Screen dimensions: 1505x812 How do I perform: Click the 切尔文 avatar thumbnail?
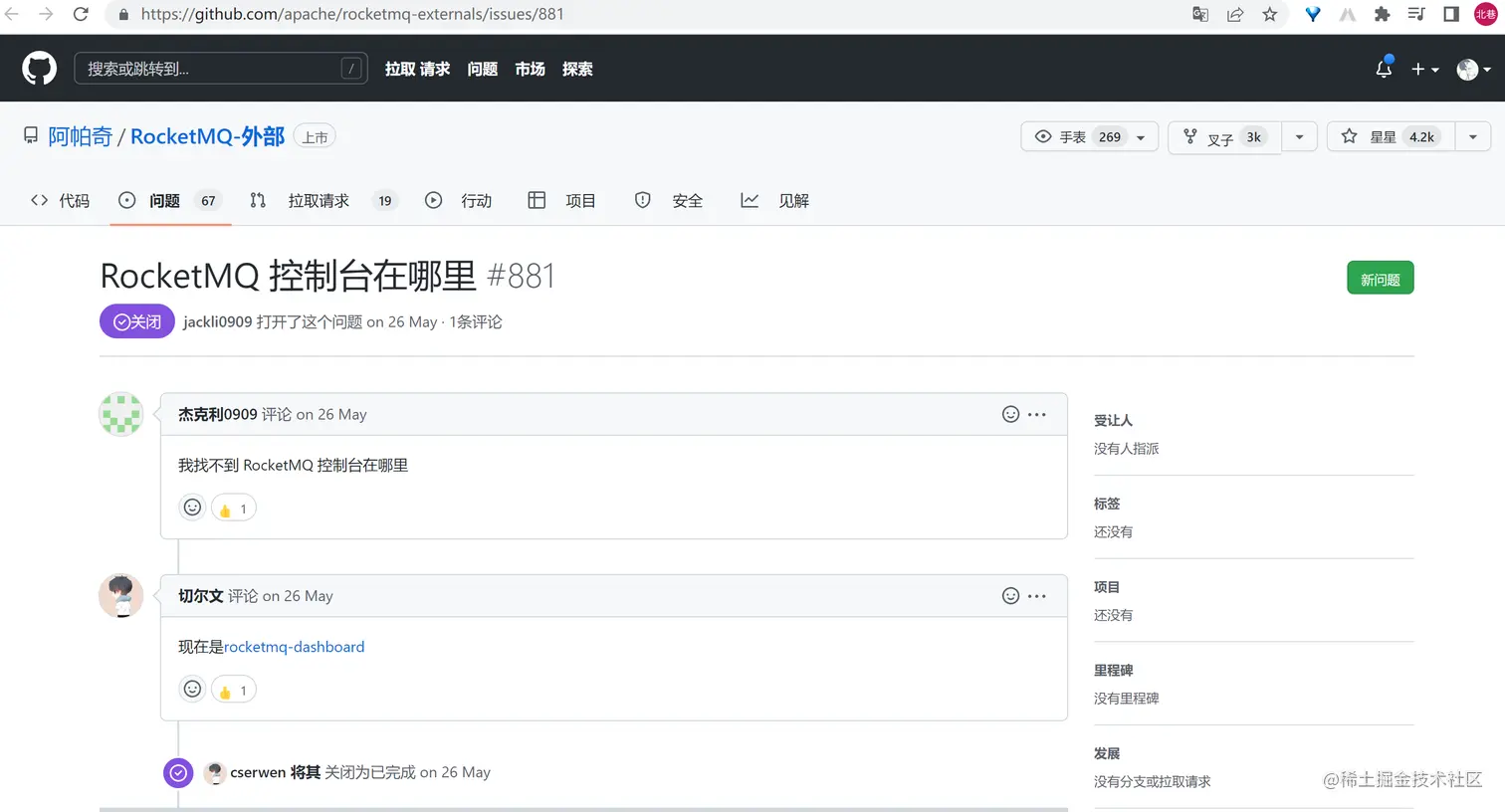(121, 596)
